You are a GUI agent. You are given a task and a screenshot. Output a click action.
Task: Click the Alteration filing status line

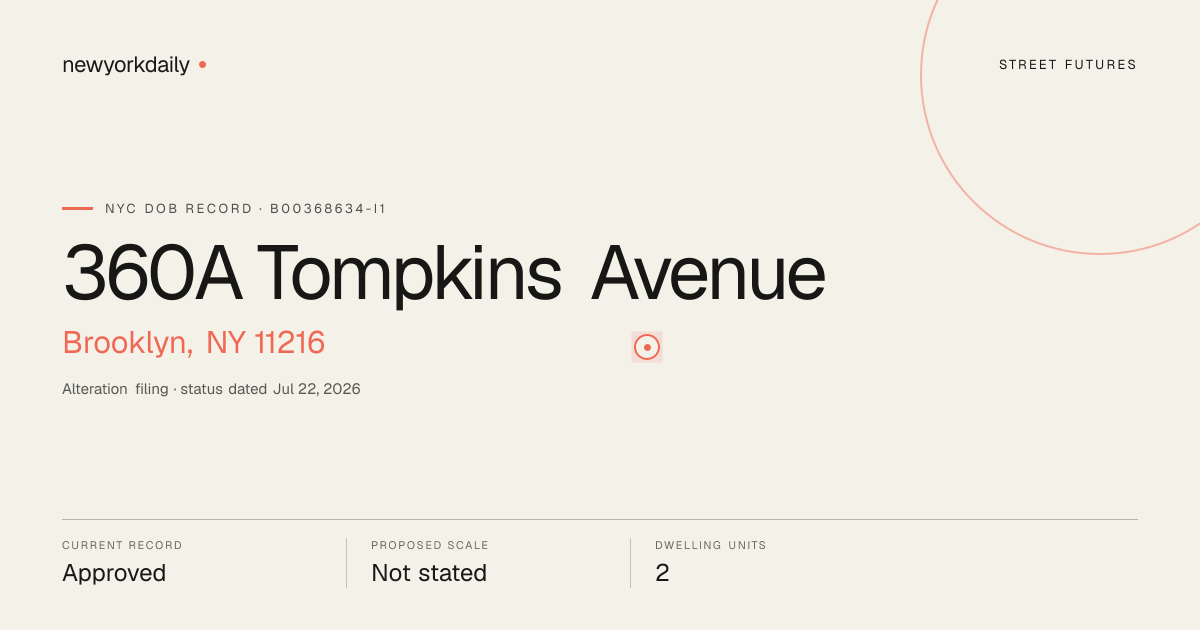211,389
